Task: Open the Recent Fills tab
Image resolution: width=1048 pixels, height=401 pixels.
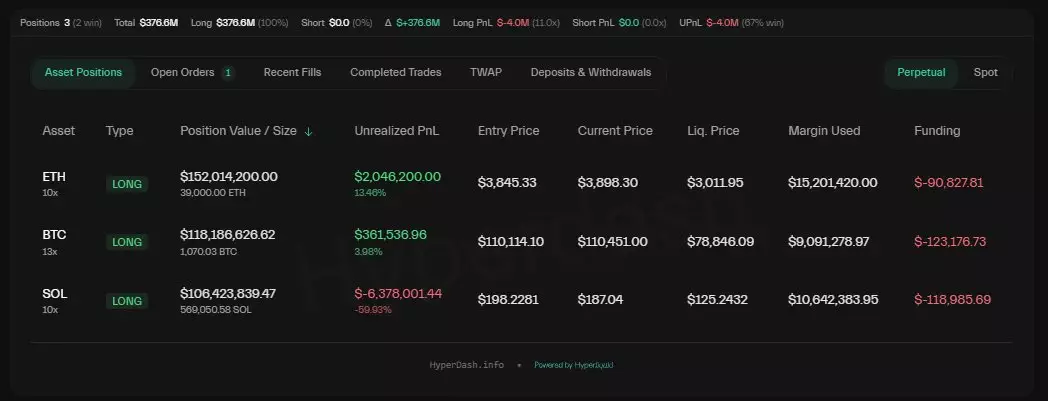Action: click(x=292, y=73)
